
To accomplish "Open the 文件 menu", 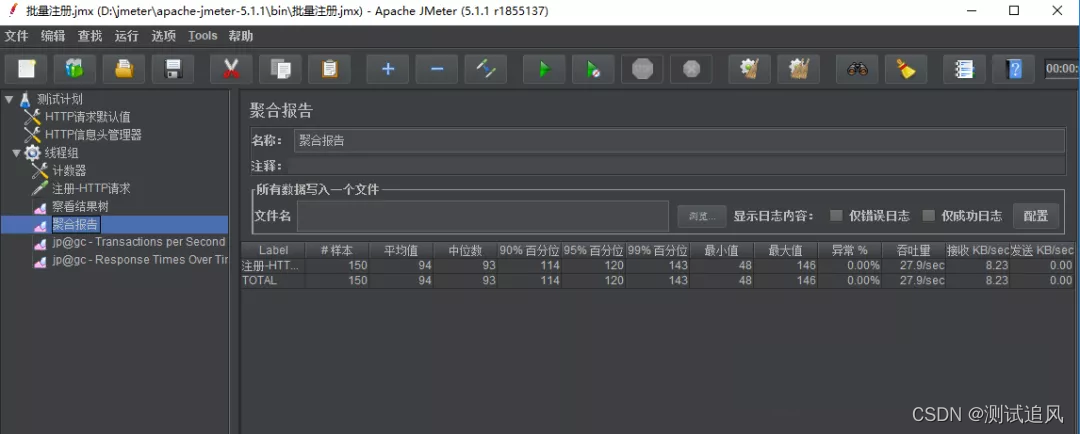I will click(x=17, y=36).
